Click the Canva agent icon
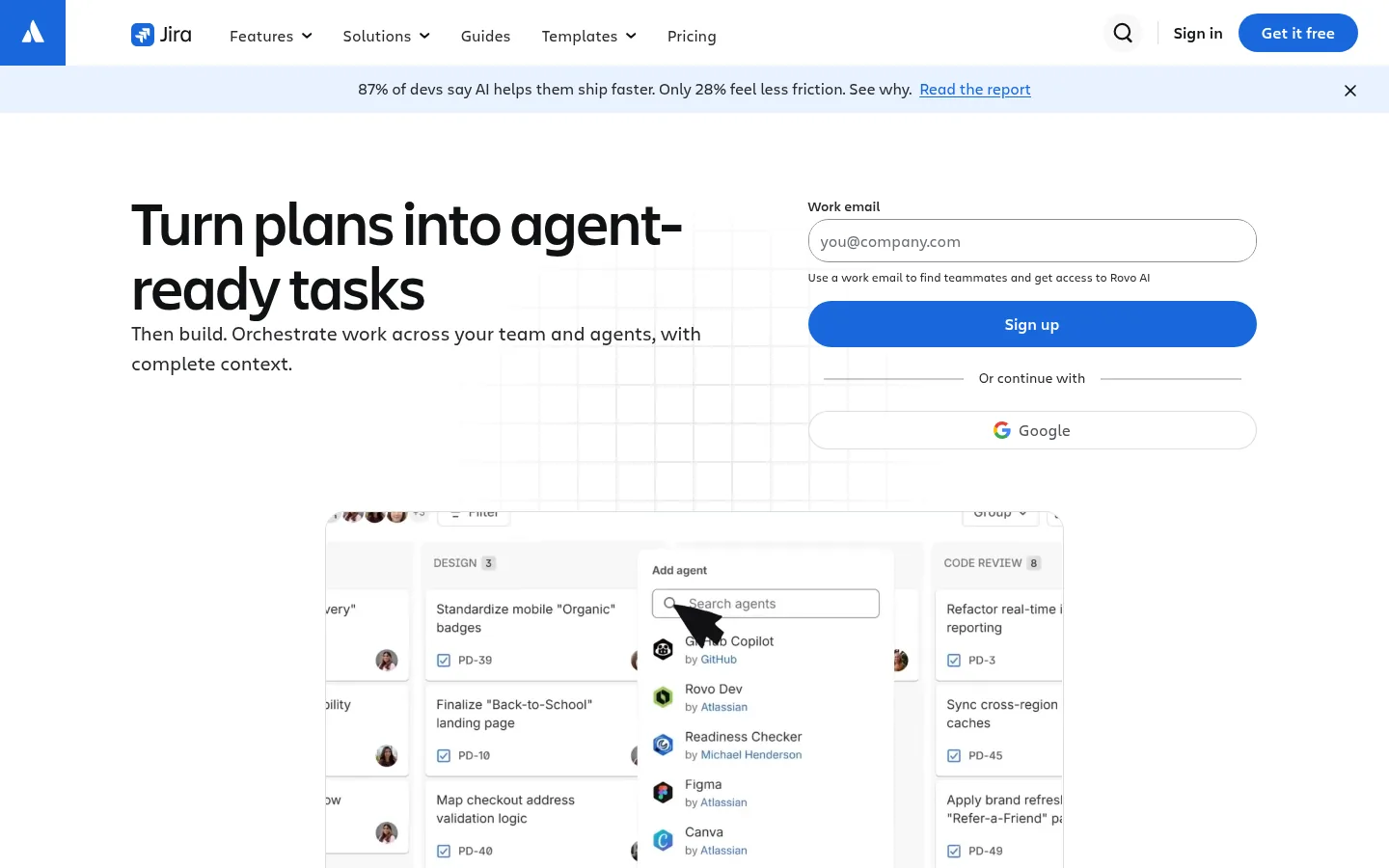1389x868 pixels. pyautogui.click(x=663, y=840)
